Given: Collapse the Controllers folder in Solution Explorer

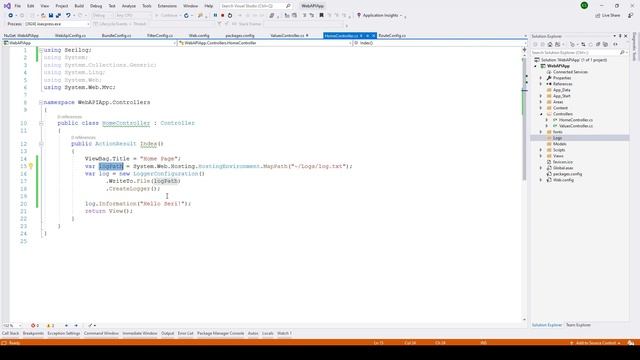Looking at the screenshot, I should [x=541, y=114].
